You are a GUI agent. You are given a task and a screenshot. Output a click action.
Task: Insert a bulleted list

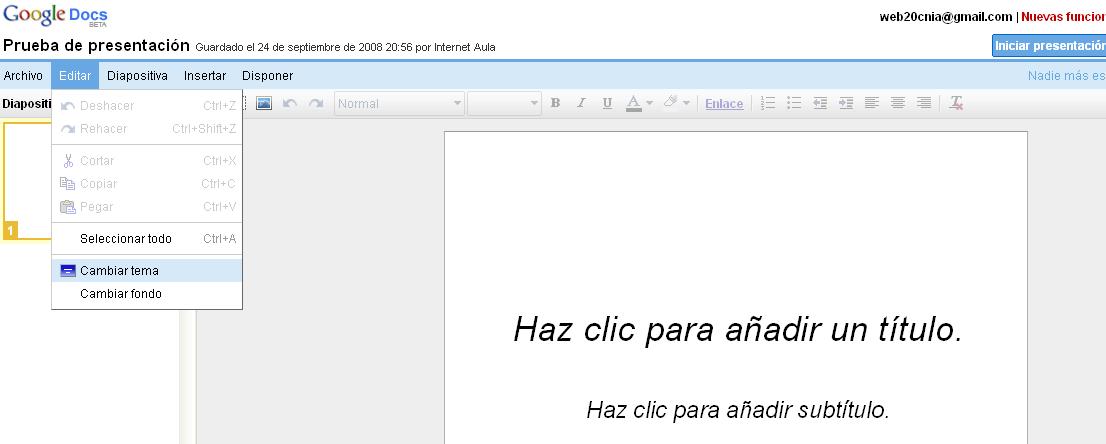[x=794, y=103]
